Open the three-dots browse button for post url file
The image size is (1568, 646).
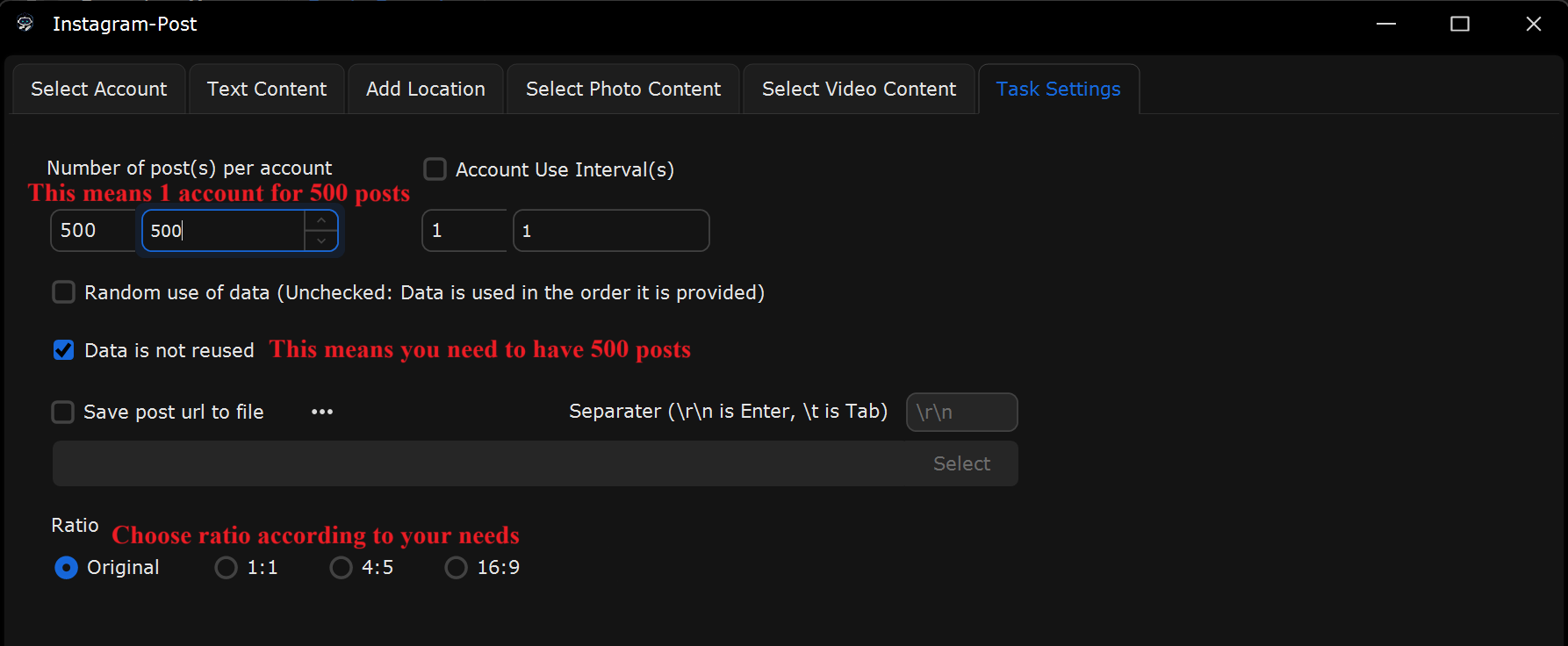click(x=322, y=412)
